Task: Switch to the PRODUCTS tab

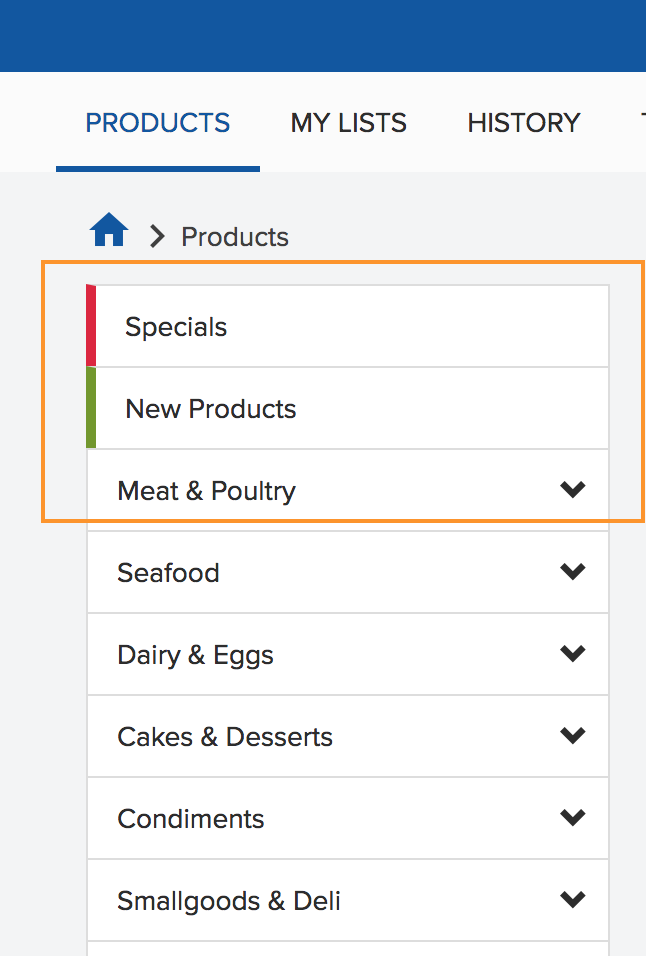Action: coord(158,123)
